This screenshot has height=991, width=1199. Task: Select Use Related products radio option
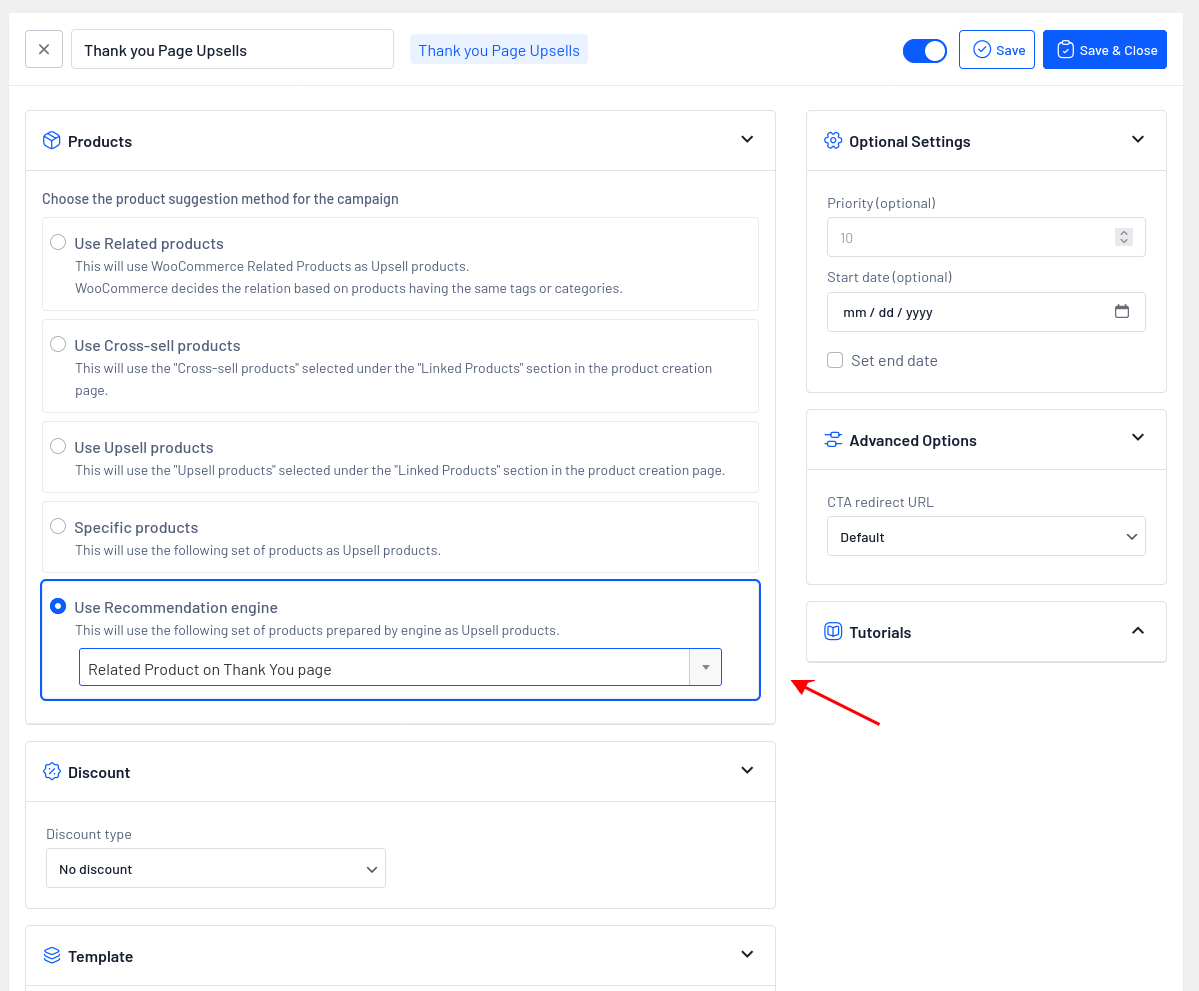pyautogui.click(x=58, y=243)
